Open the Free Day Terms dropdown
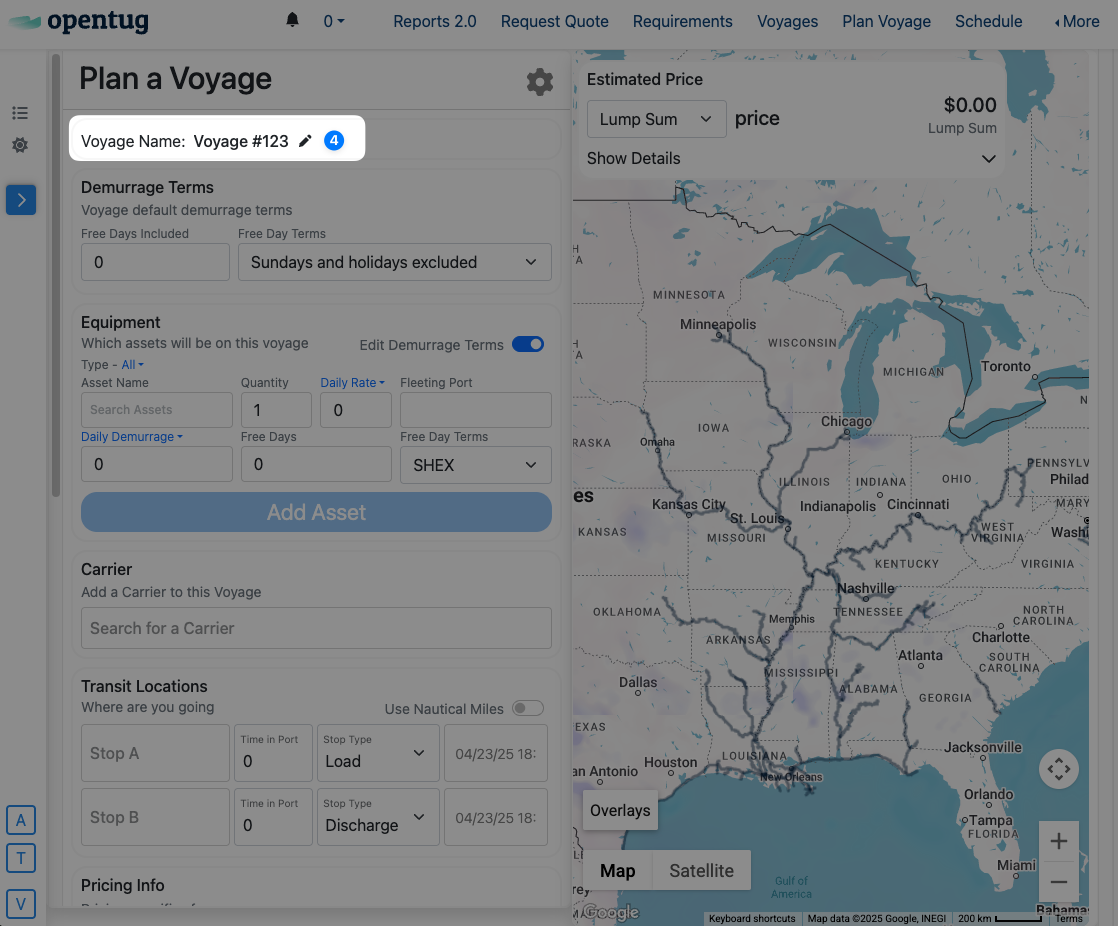Viewport: 1118px width, 926px height. tap(394, 262)
